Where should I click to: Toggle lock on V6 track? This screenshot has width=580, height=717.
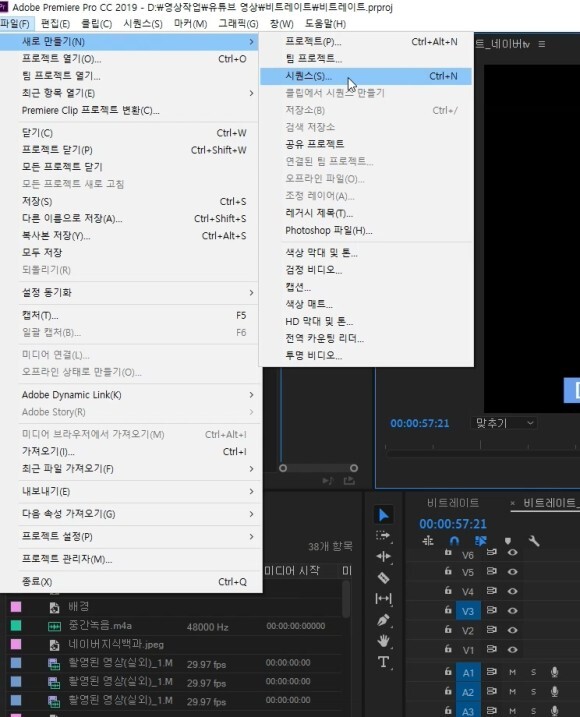click(448, 553)
